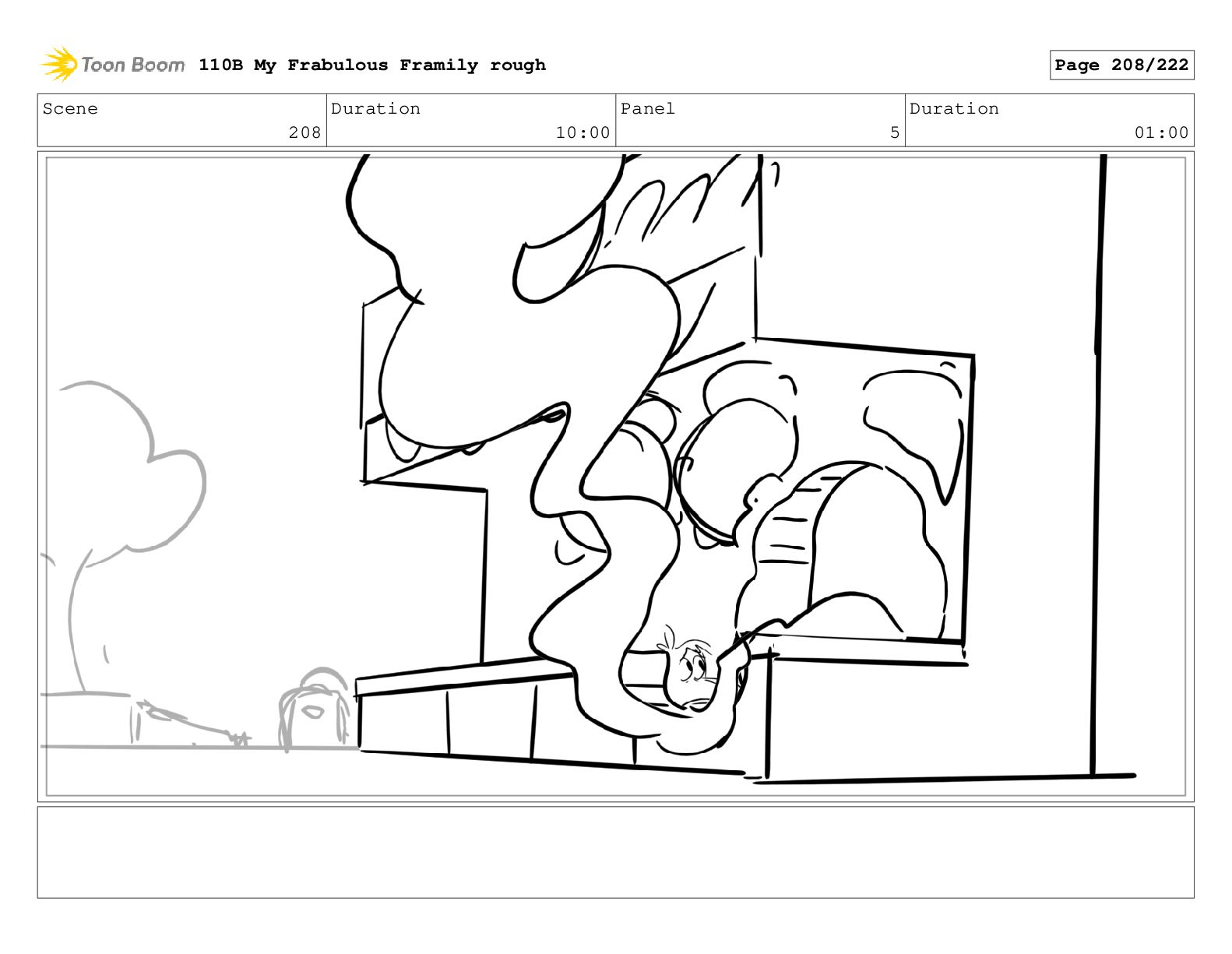The image size is (1232, 954).
Task: Select the title '110B My Frabulous Framily rough'
Action: click(372, 65)
